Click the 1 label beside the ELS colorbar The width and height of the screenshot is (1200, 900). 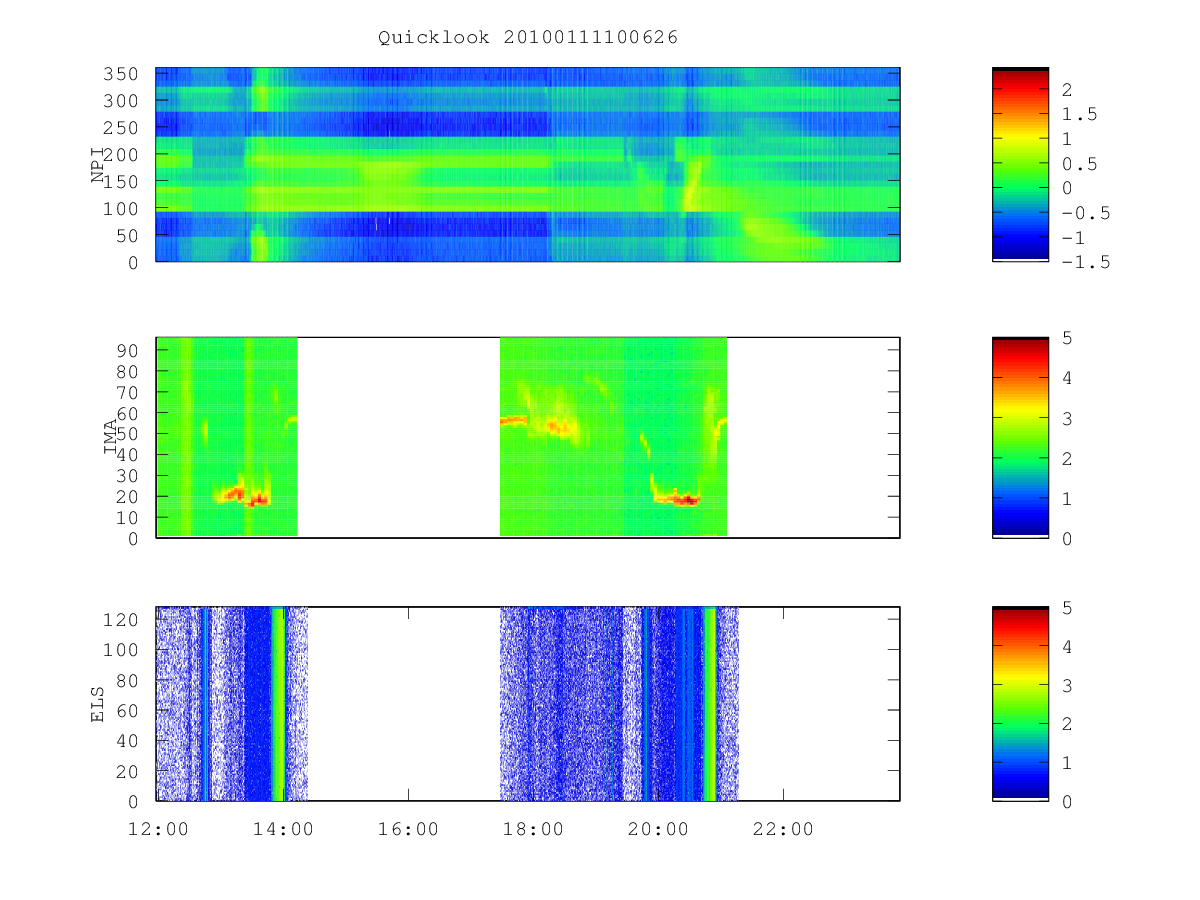coord(1066,763)
